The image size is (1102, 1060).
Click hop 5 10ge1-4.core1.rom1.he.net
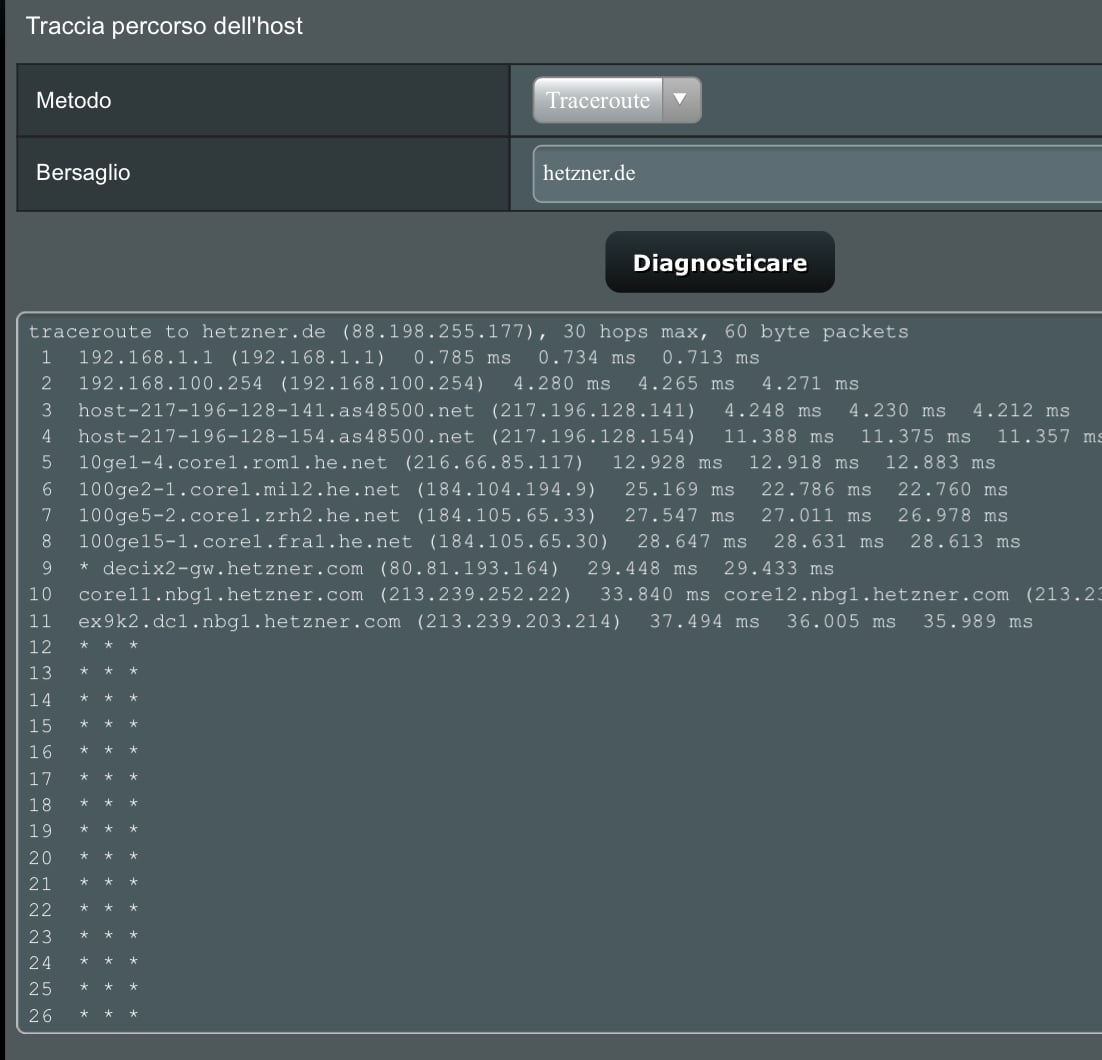click(233, 463)
